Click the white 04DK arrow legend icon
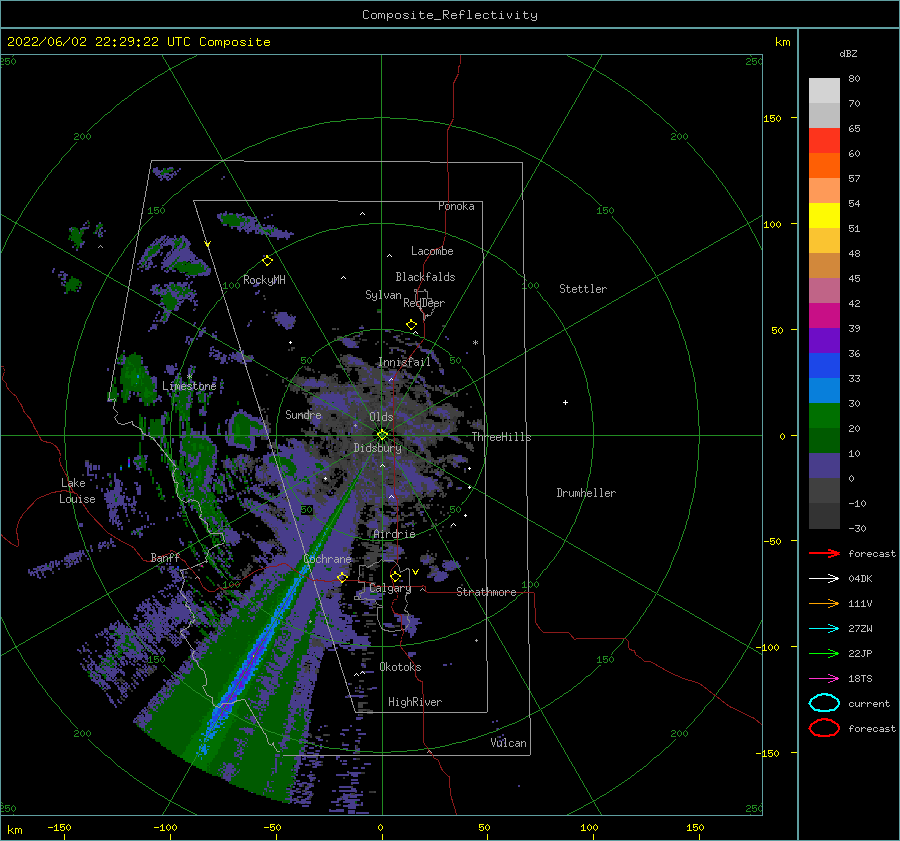 pyautogui.click(x=824, y=578)
